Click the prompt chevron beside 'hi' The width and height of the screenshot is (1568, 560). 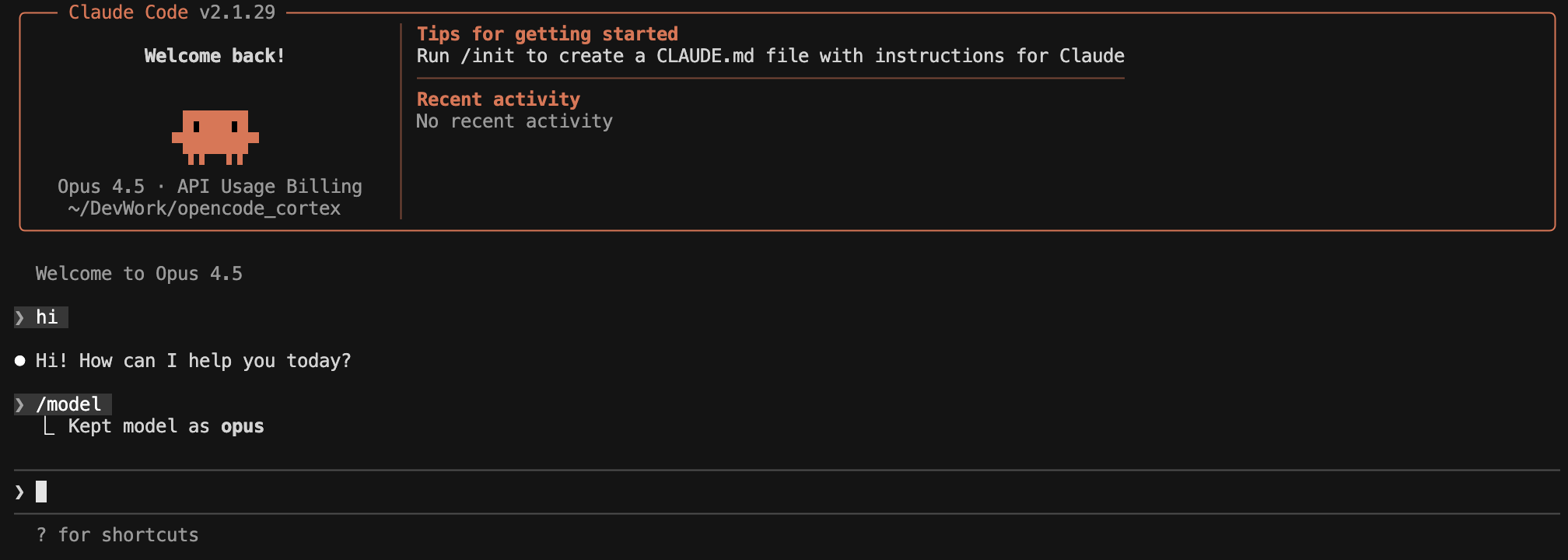point(19,317)
